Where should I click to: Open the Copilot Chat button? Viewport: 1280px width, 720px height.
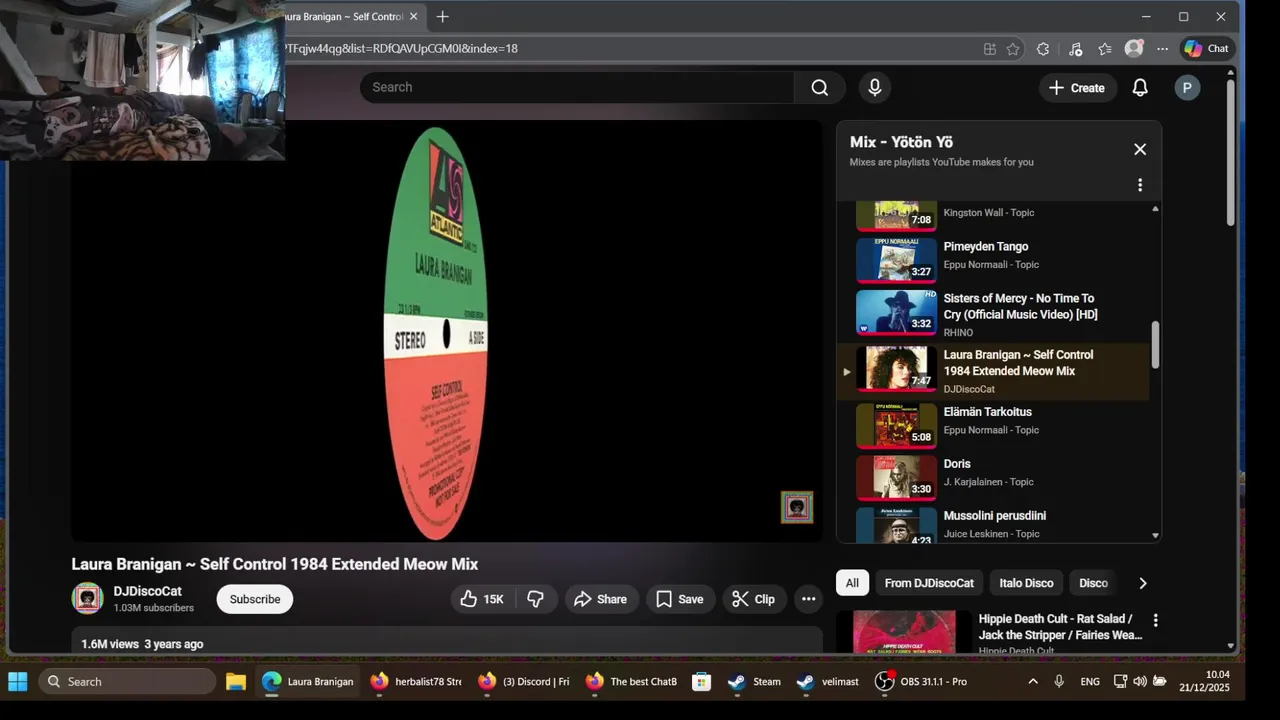click(1206, 48)
